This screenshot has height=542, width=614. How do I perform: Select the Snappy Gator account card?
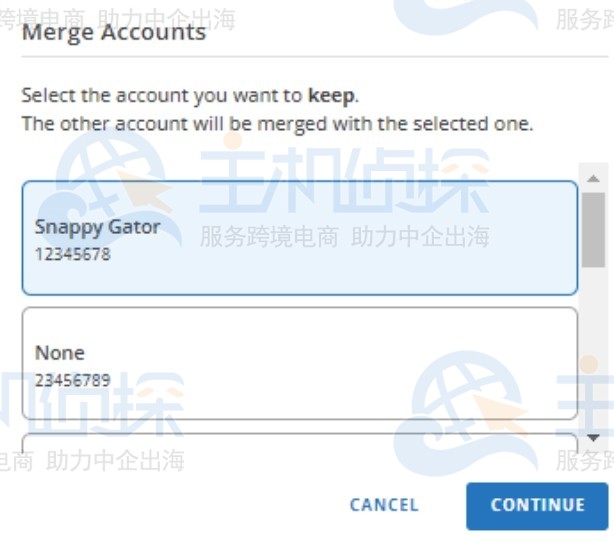coord(300,238)
